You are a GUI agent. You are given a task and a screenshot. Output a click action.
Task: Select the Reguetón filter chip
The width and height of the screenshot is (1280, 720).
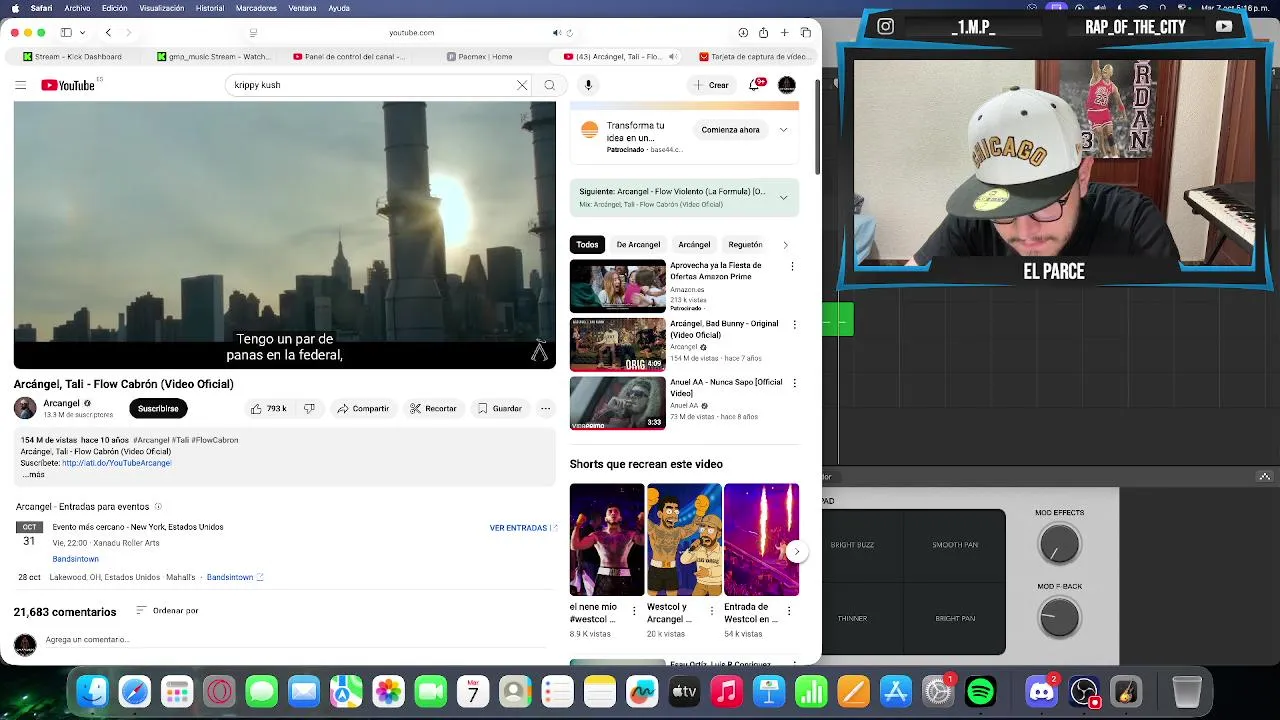click(745, 244)
